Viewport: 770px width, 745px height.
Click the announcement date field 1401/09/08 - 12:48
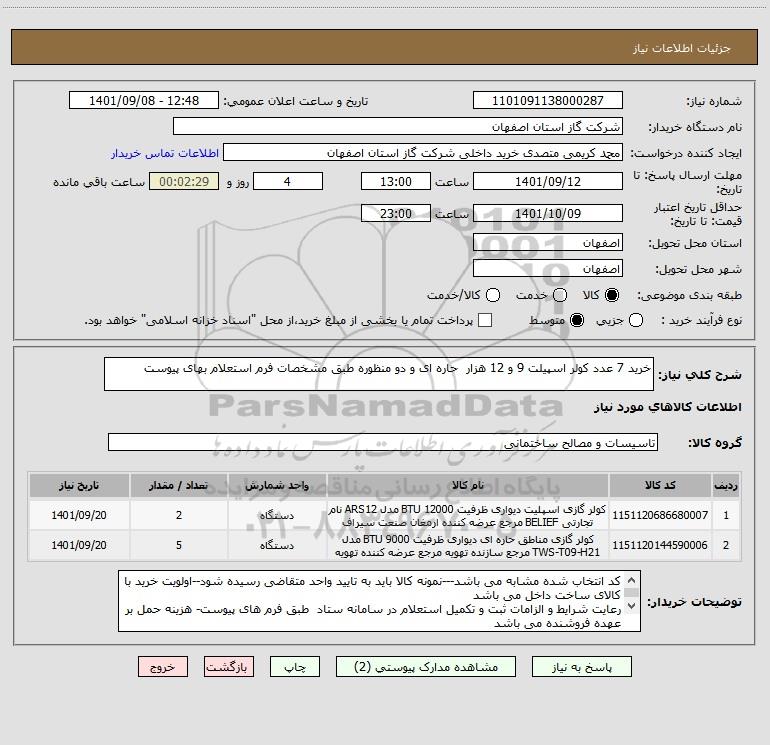tap(144, 101)
